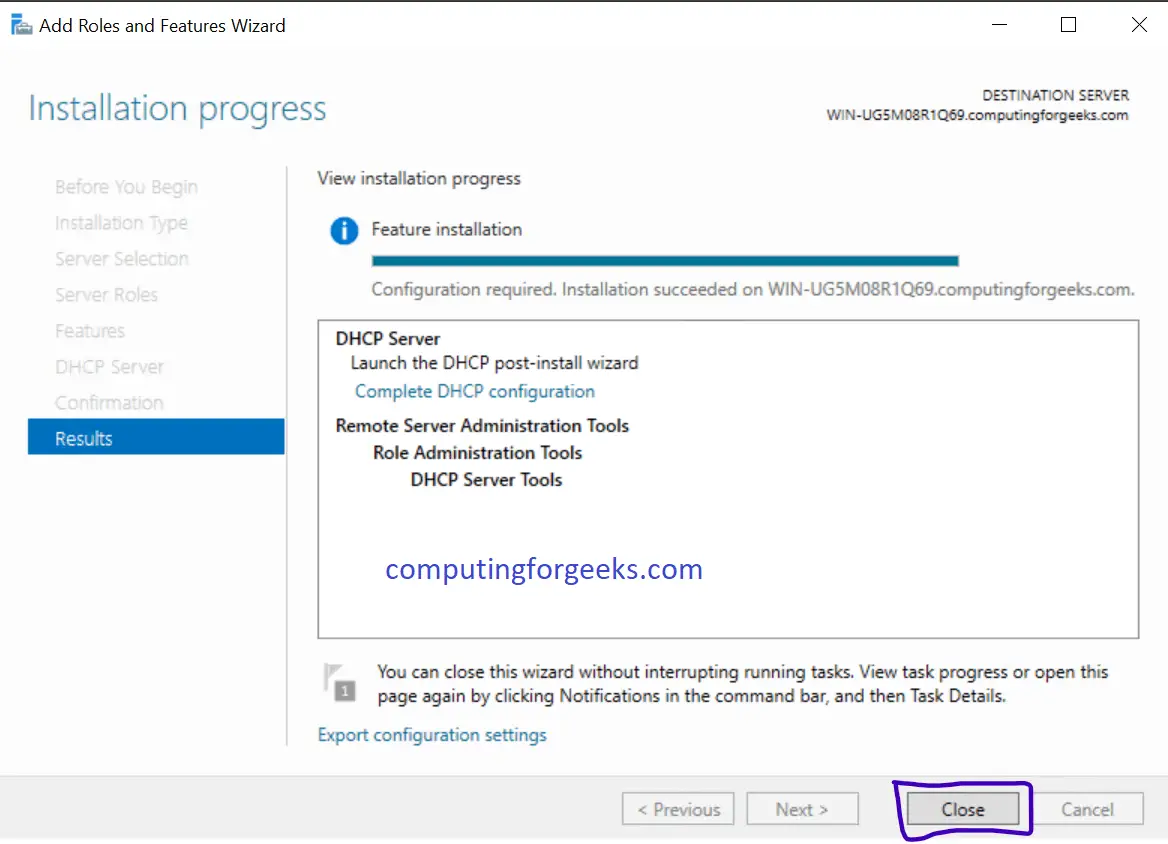Click the notifications flag icon
Image resolution: width=1168 pixels, height=844 pixels.
pyautogui.click(x=340, y=681)
